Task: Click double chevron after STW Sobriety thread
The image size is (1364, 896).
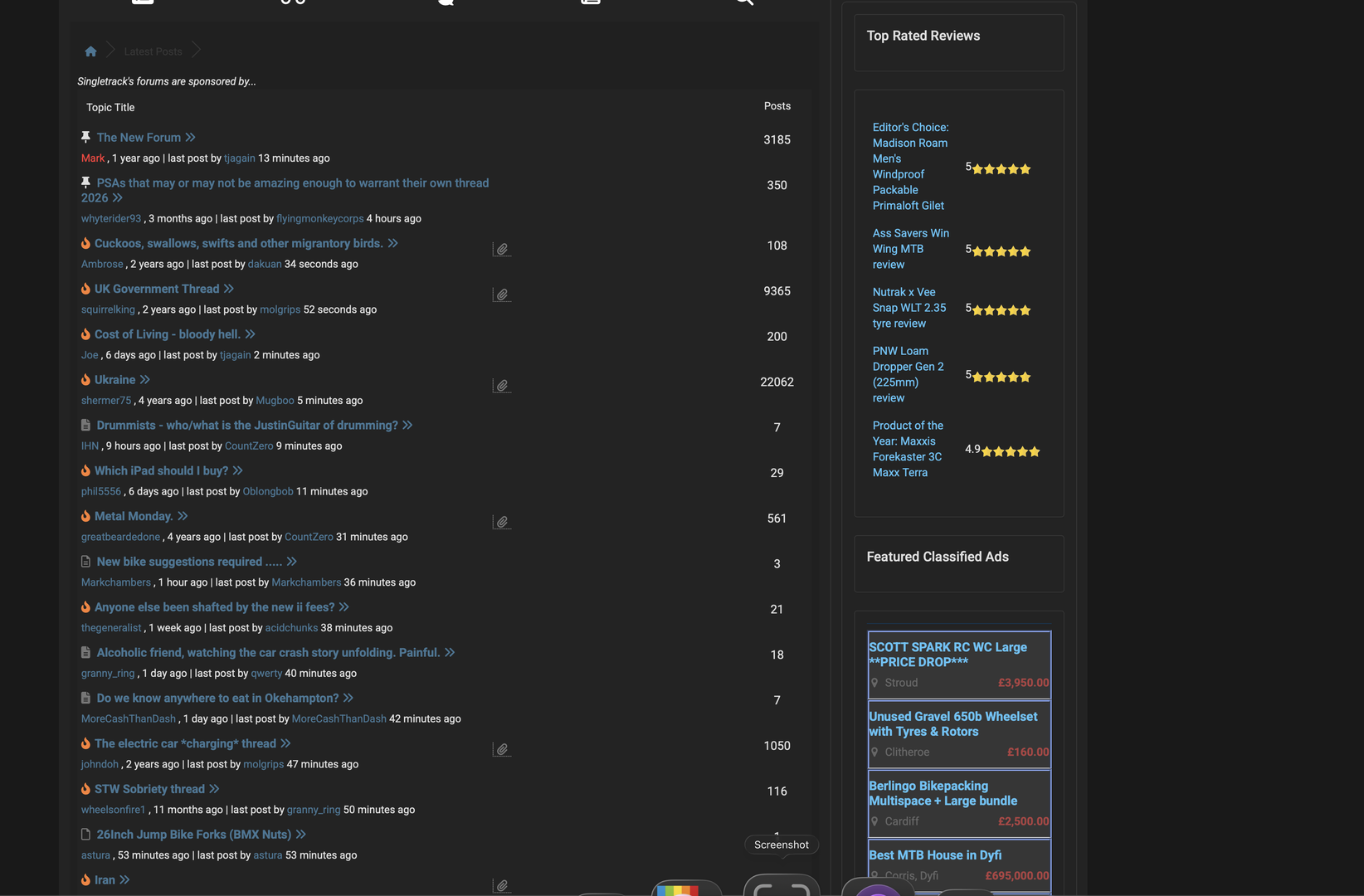Action: point(214,789)
